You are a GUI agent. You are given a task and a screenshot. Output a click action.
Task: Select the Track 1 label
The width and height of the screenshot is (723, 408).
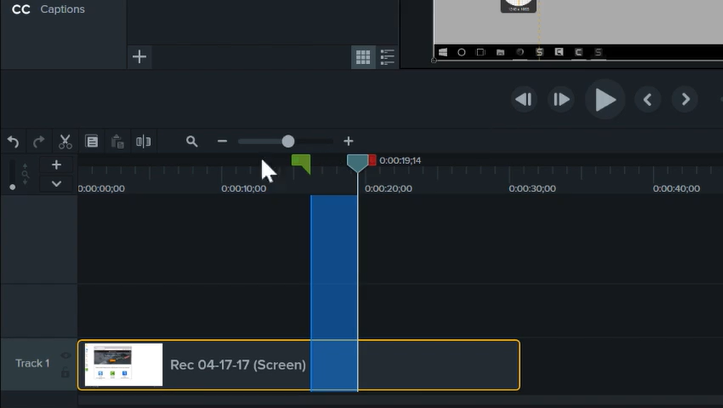coord(32,363)
